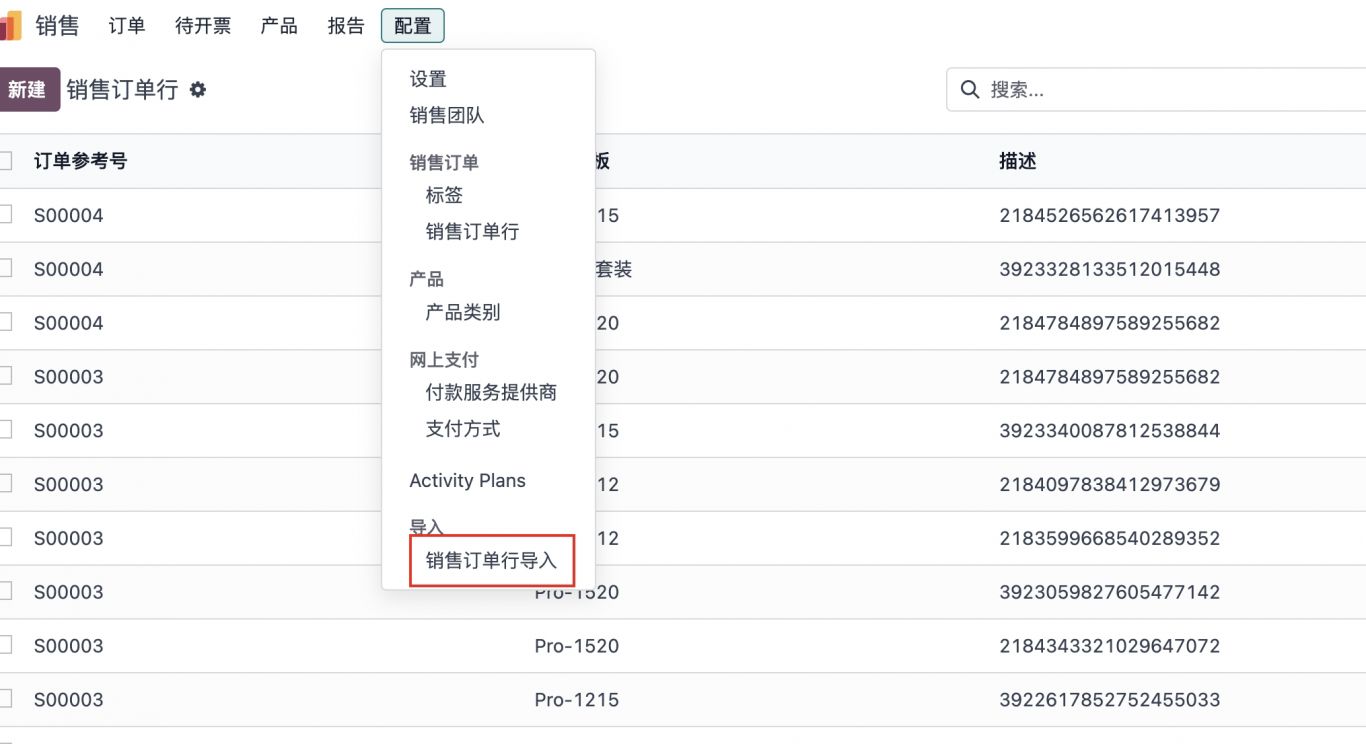Click description 3923059827605477142
The height and width of the screenshot is (744, 1366).
1110,592
